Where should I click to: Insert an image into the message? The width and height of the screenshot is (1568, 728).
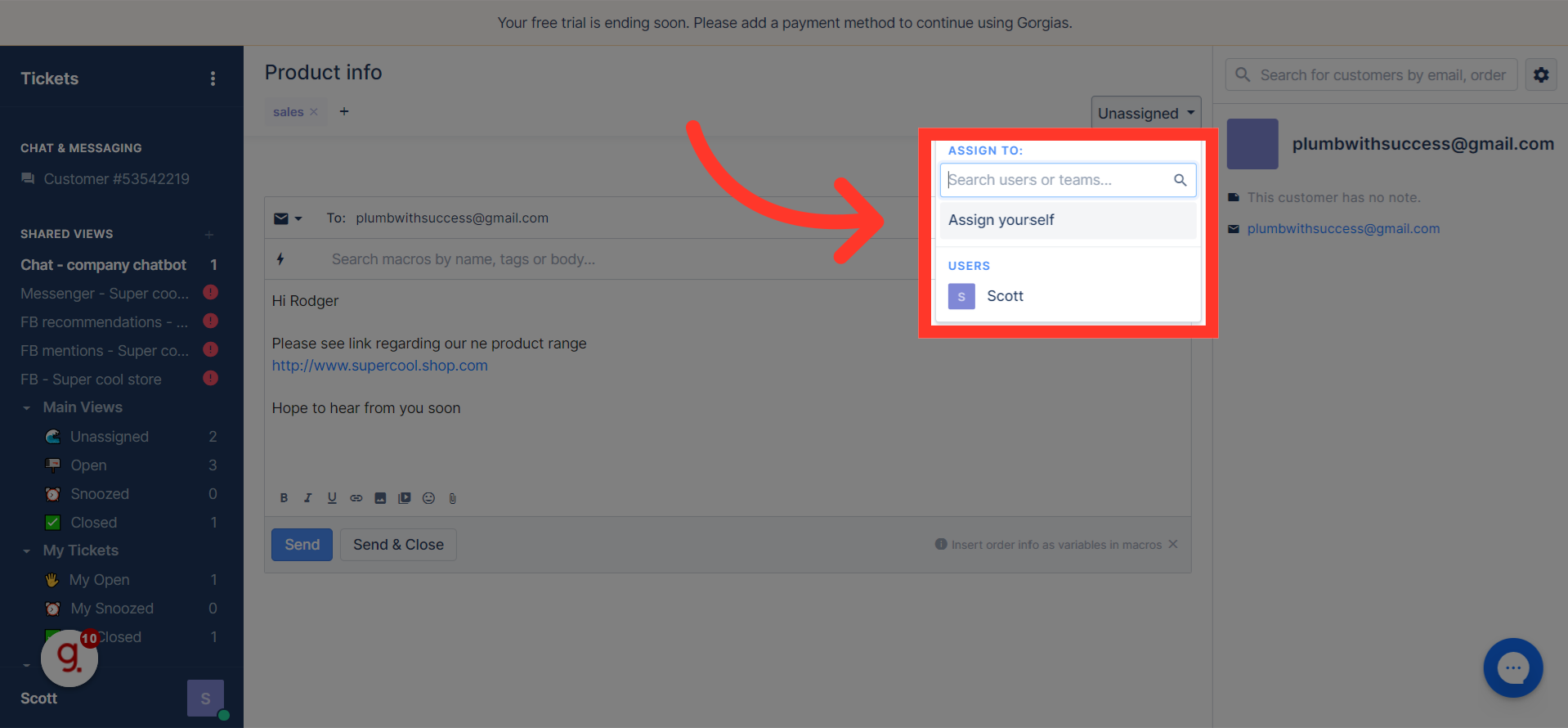pos(380,498)
